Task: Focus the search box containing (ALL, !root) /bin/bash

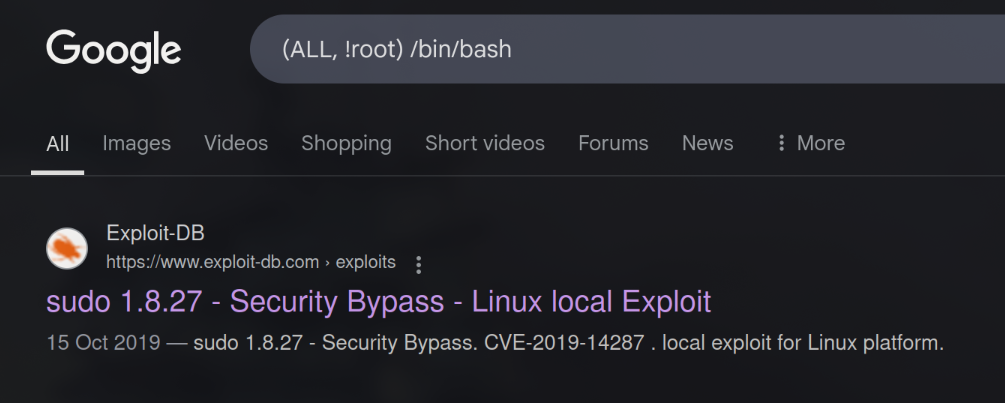Action: click(620, 49)
